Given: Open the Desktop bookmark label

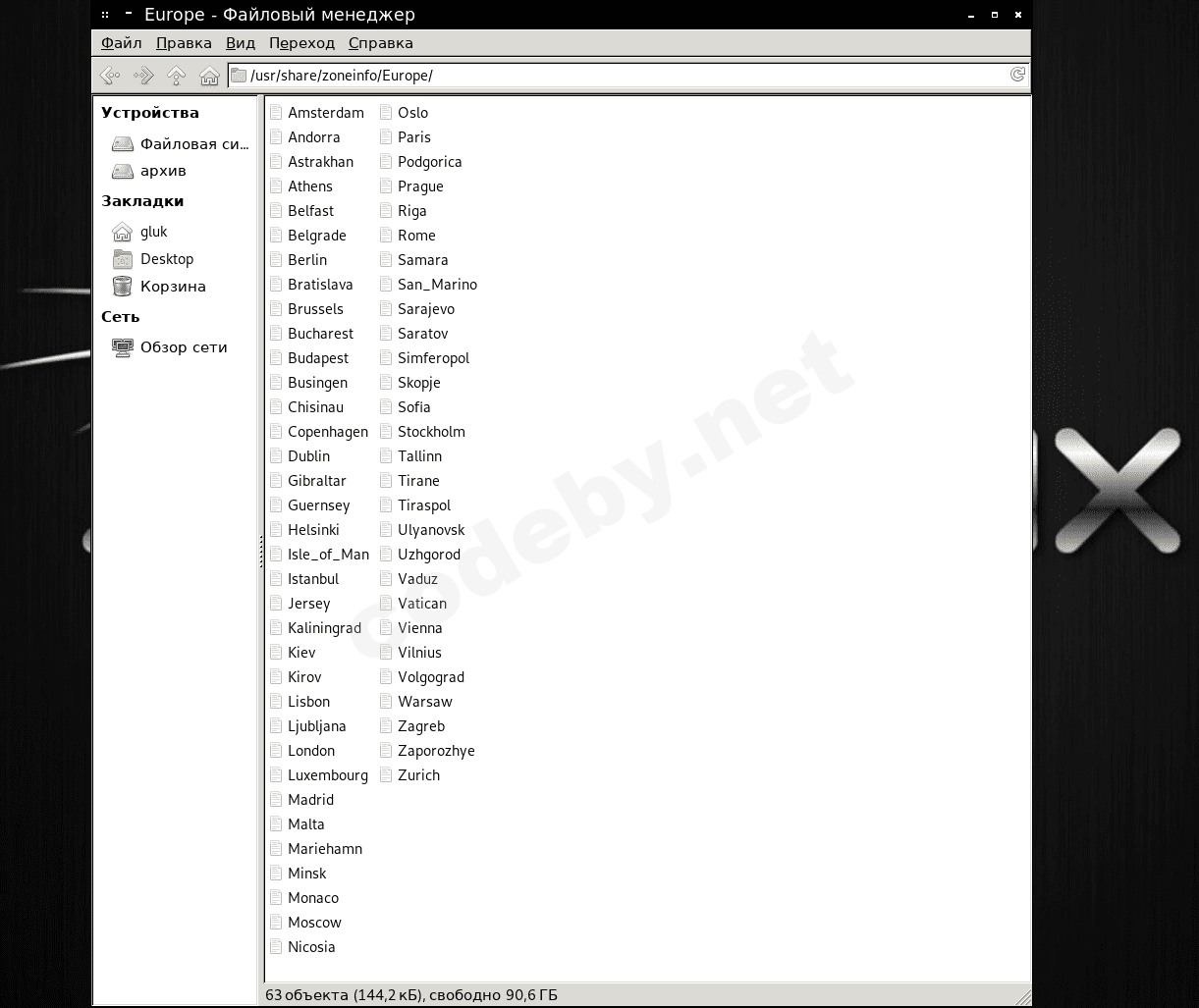Looking at the screenshot, I should 167,259.
